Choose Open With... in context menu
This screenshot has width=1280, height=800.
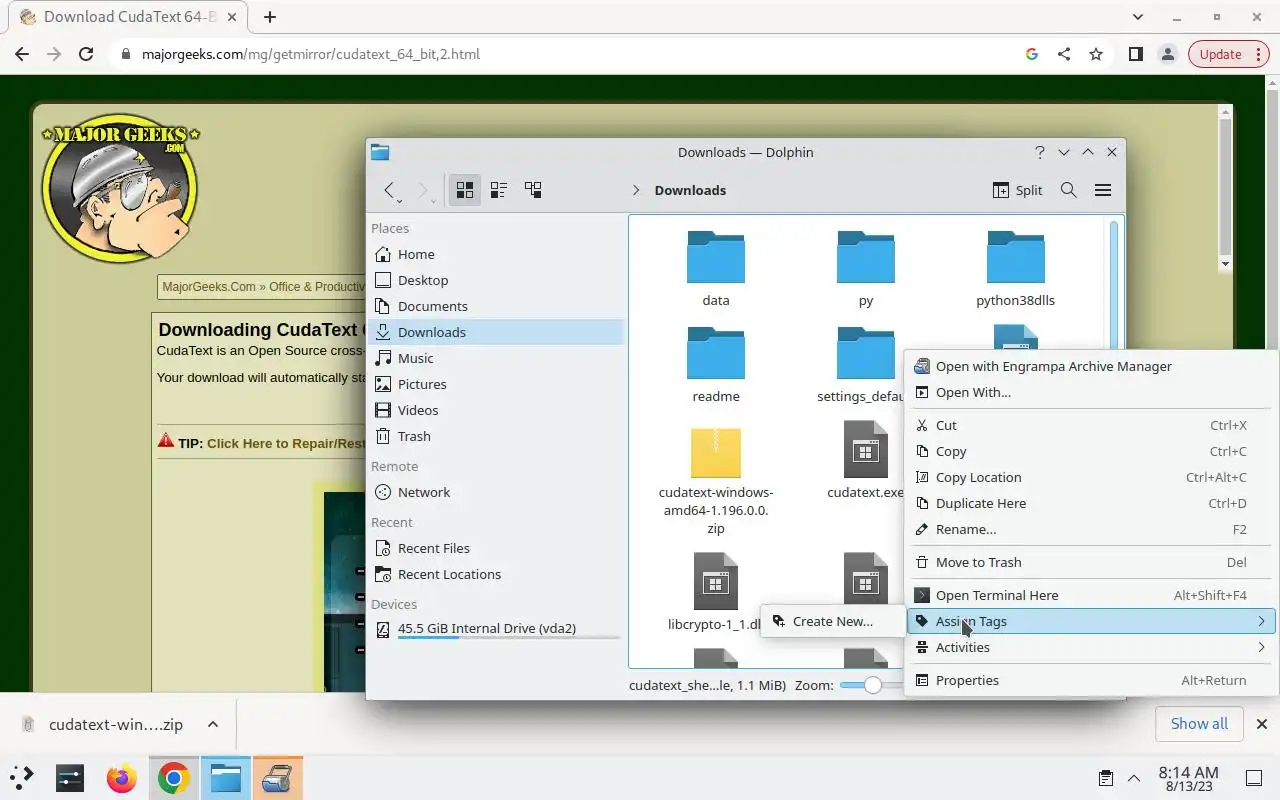(1091, 392)
